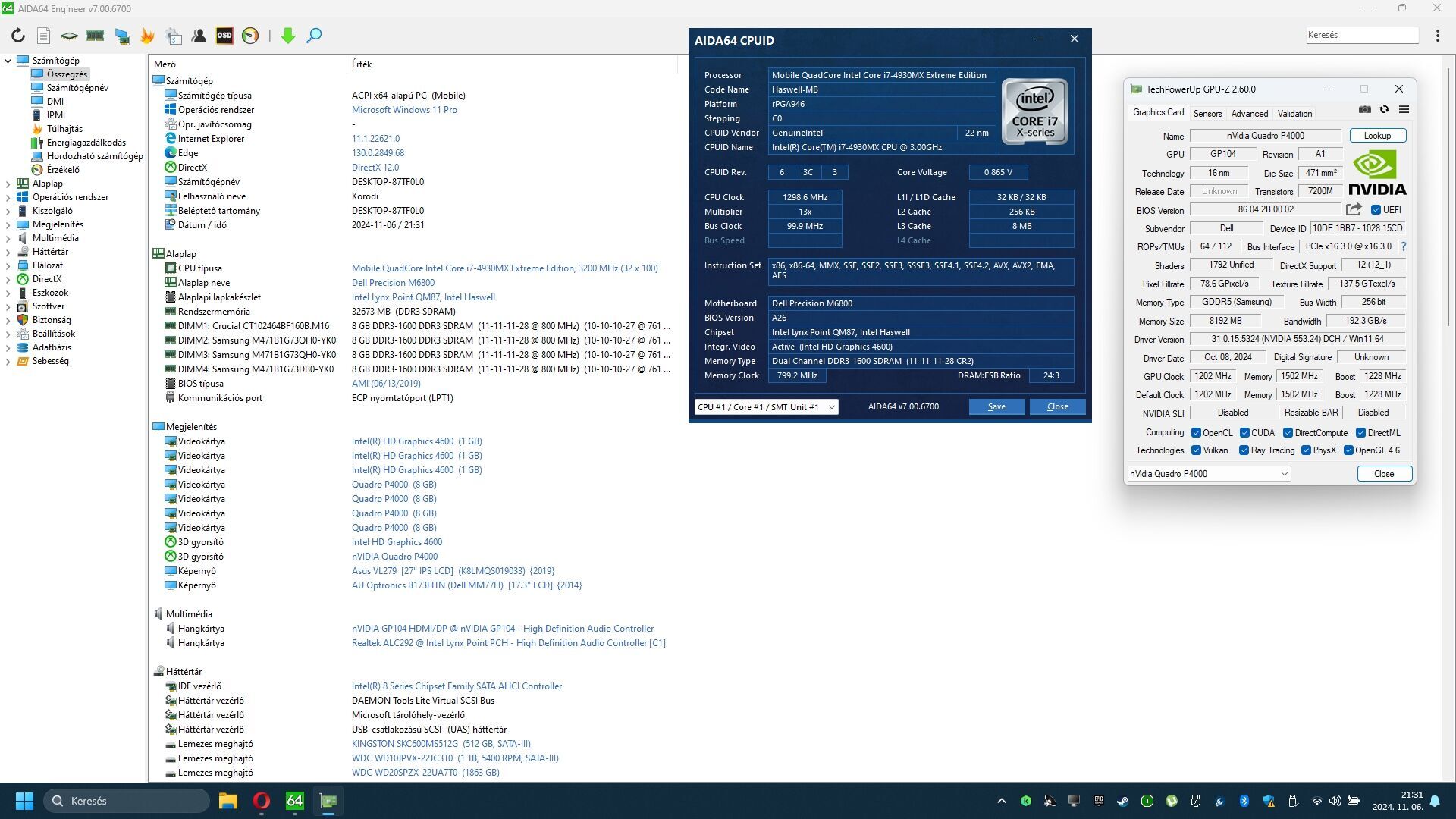
Task: Expand the Operációs rendszer tree node
Action: [8, 197]
